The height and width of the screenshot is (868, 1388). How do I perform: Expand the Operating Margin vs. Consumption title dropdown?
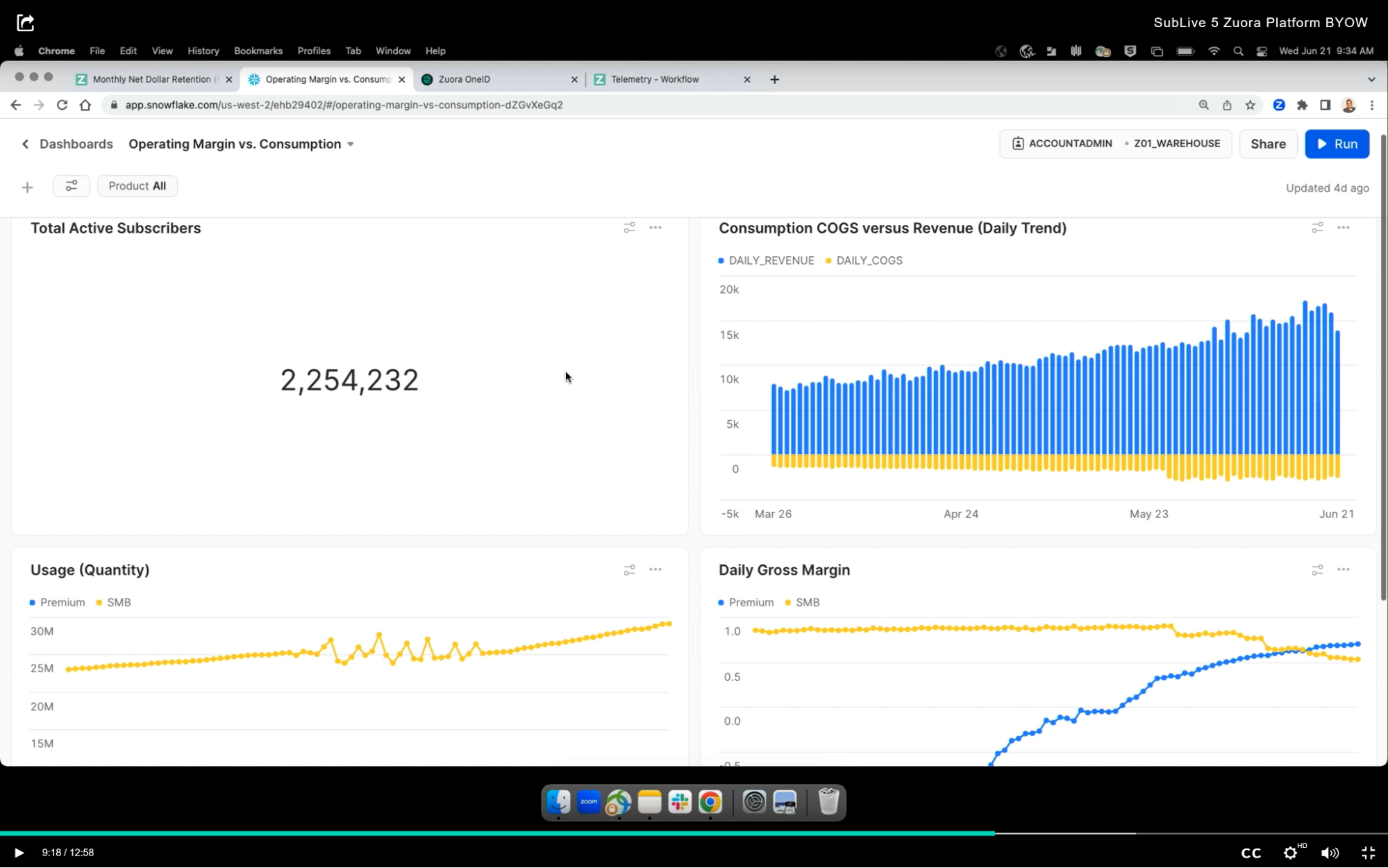click(351, 144)
